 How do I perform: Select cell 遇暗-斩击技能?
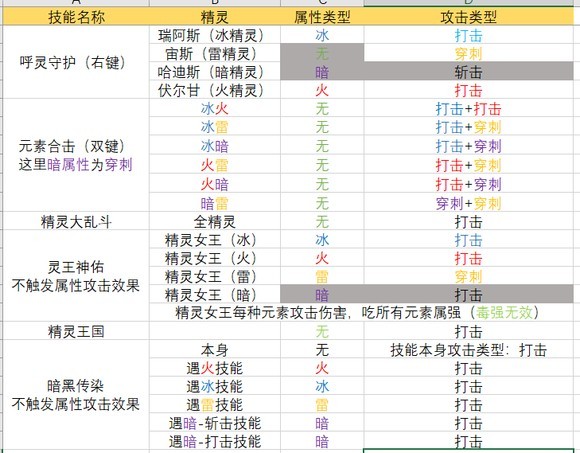point(215,423)
